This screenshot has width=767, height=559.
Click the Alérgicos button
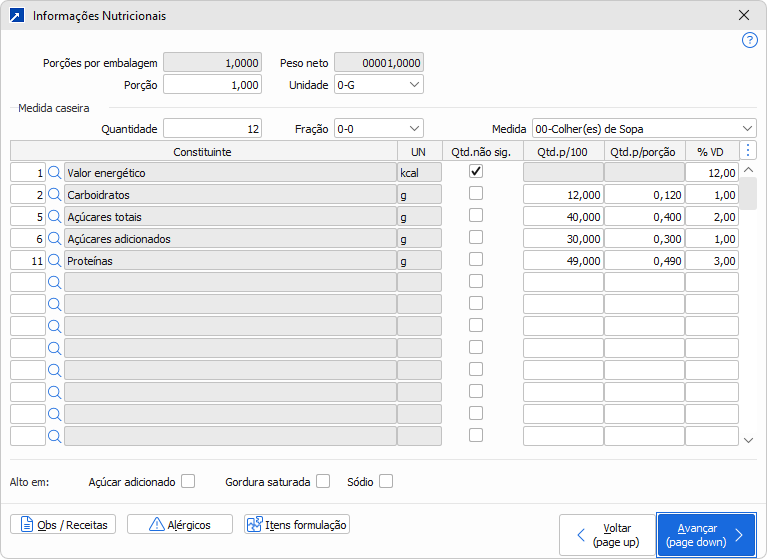pyautogui.click(x=188, y=524)
